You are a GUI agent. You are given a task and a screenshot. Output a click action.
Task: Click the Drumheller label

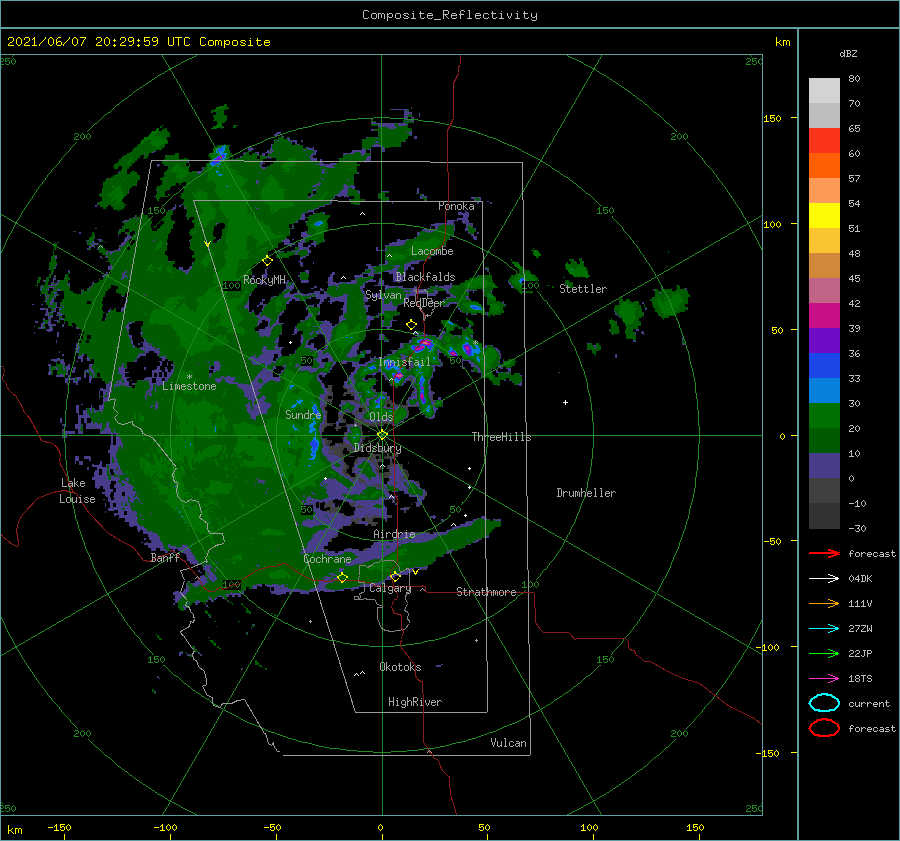(x=586, y=493)
